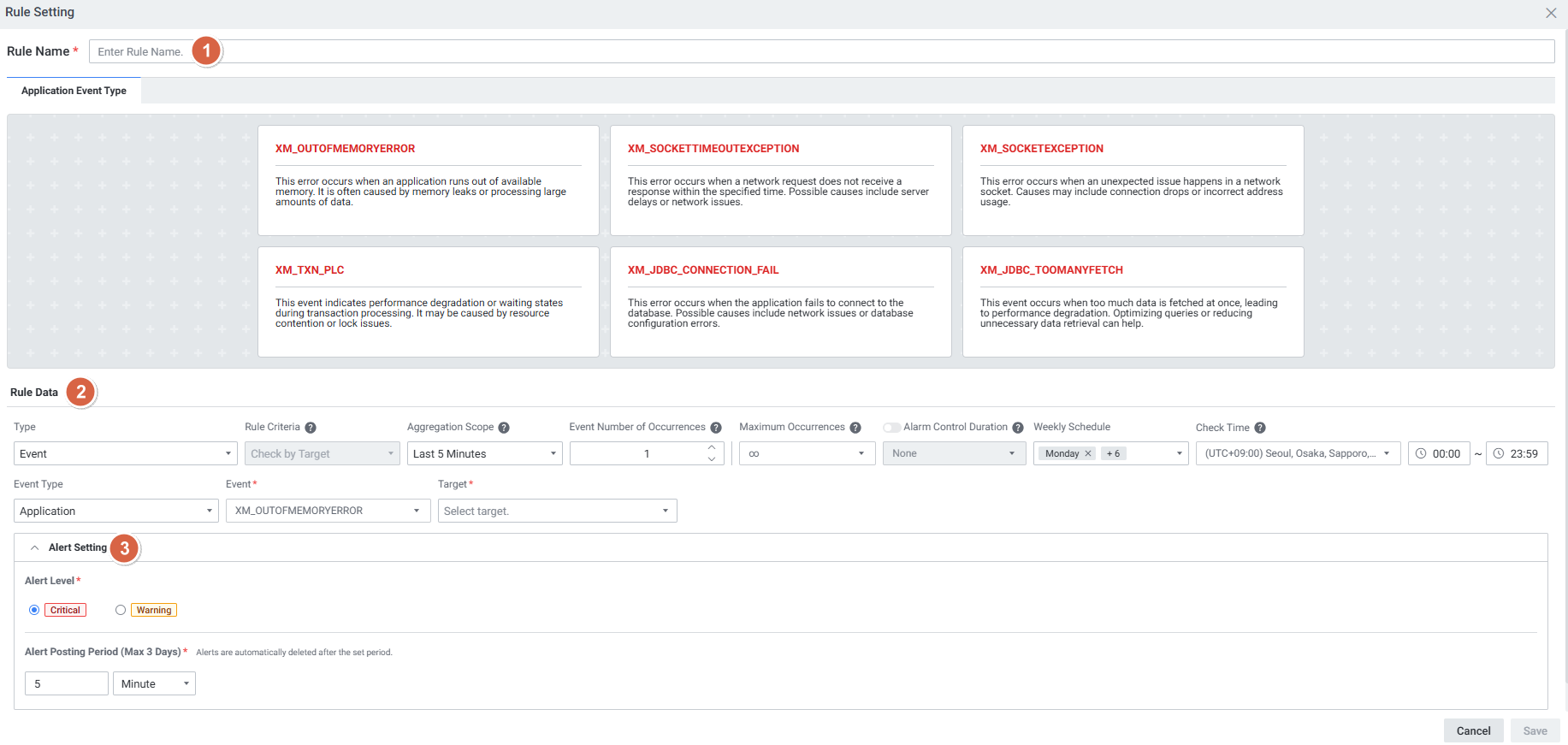This screenshot has height=745, width=1568.
Task: Remove the Monday tag from Weekly Schedule
Action: (x=1088, y=453)
